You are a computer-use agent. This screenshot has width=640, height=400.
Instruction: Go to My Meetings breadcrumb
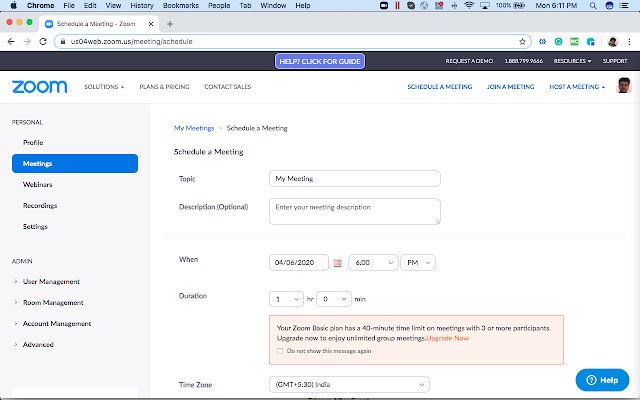[194, 128]
